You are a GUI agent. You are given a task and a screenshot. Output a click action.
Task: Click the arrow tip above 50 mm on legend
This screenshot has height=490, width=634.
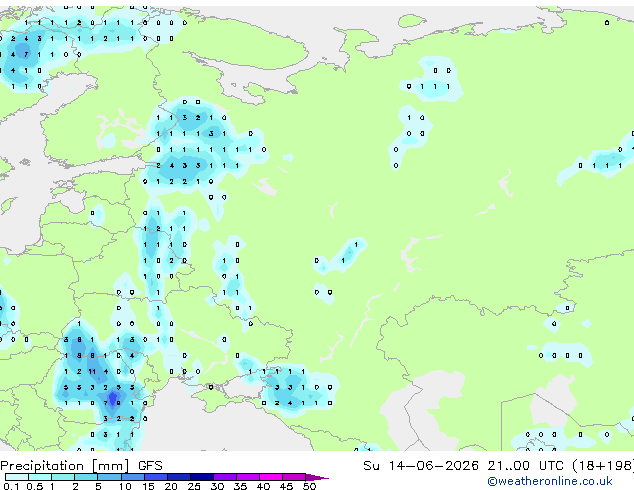tap(317, 478)
